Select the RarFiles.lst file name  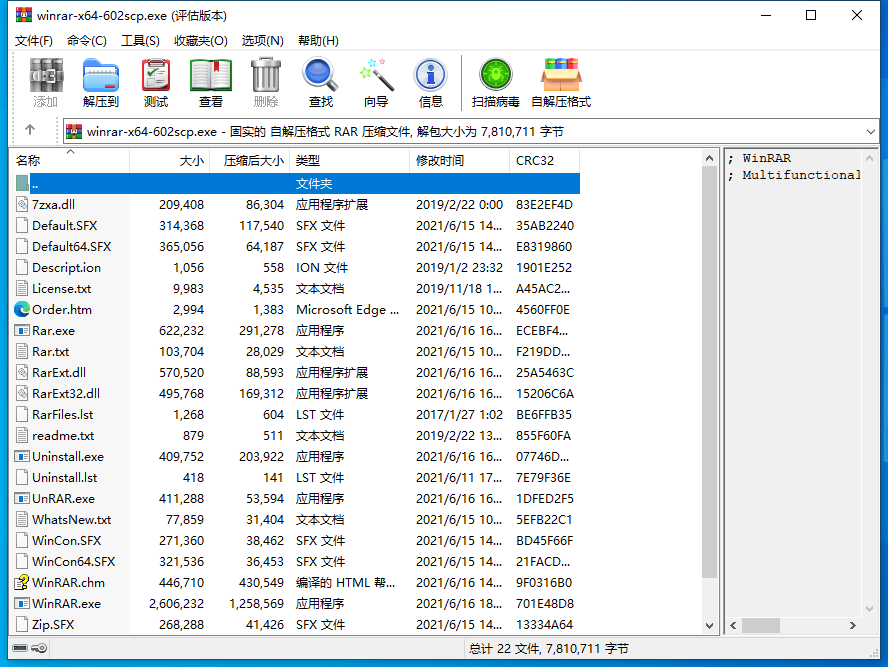point(62,414)
